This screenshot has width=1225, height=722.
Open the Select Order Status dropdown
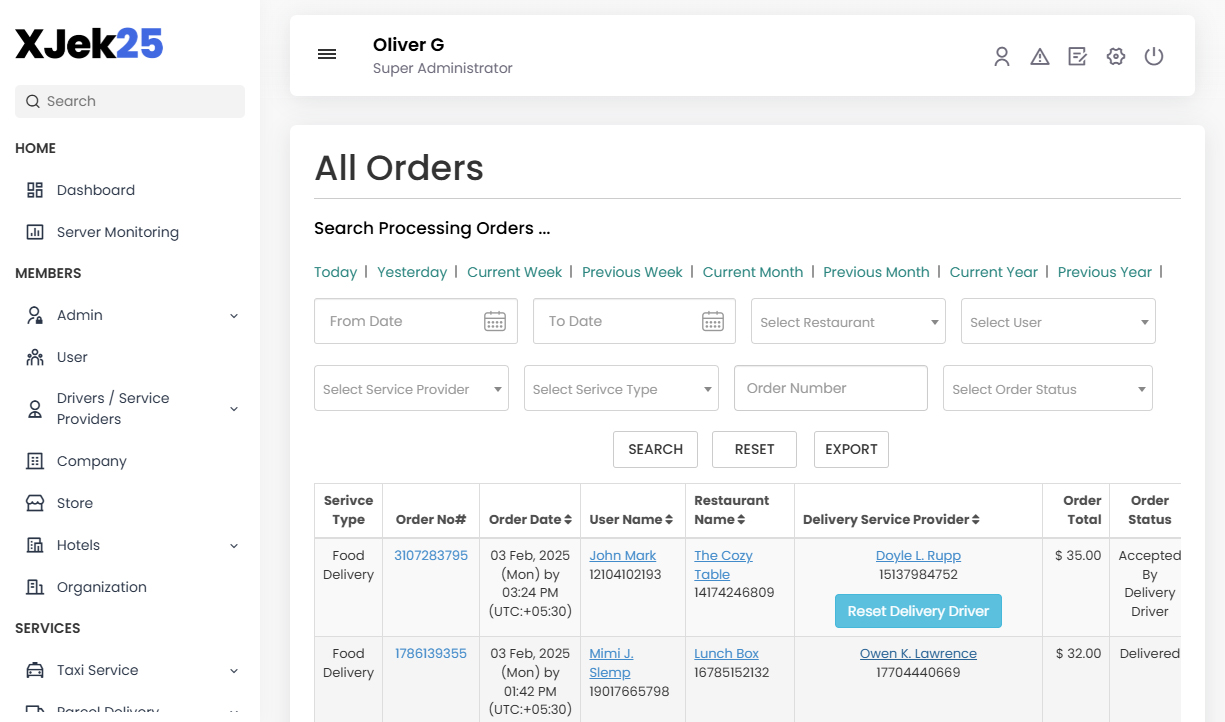click(1047, 388)
